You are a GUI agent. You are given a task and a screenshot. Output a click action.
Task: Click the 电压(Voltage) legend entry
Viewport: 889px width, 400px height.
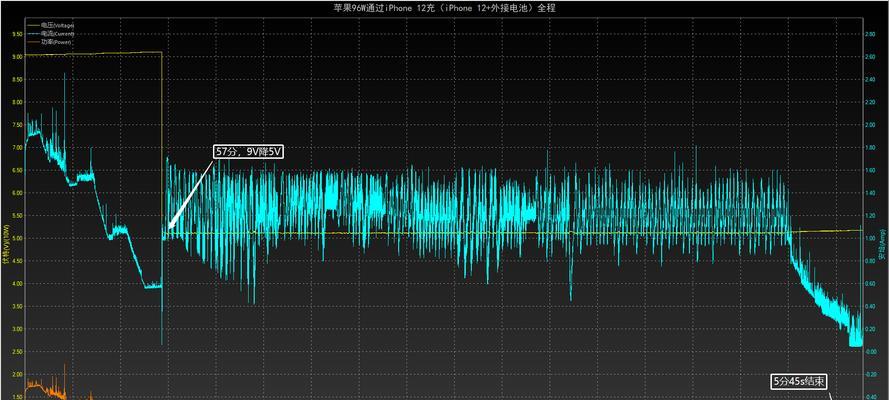point(57,25)
